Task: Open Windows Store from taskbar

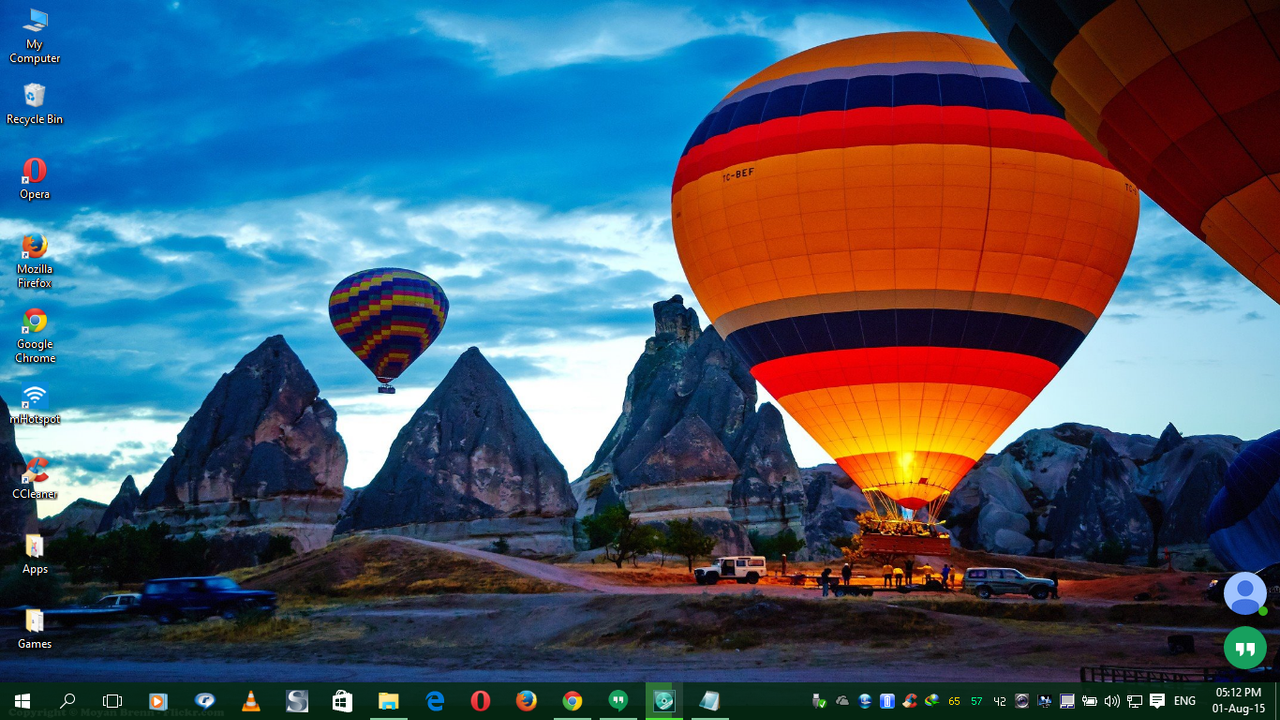Action: point(343,701)
